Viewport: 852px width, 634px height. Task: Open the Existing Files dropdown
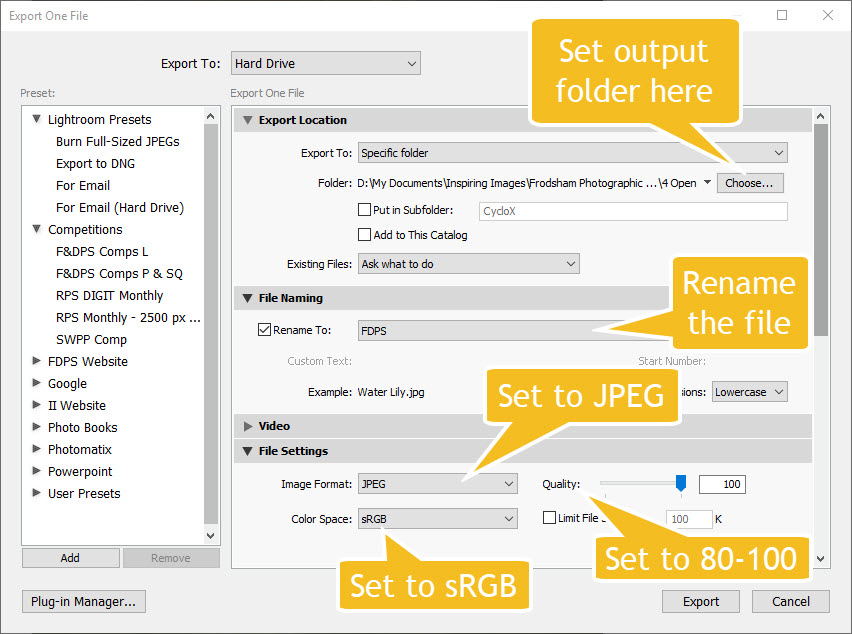pyautogui.click(x=468, y=264)
